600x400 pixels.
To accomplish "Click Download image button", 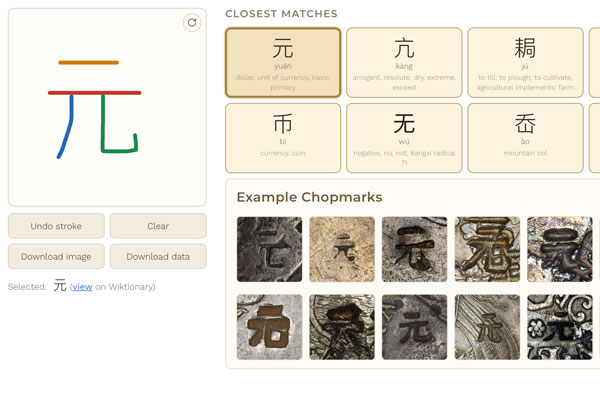I will 56,256.
